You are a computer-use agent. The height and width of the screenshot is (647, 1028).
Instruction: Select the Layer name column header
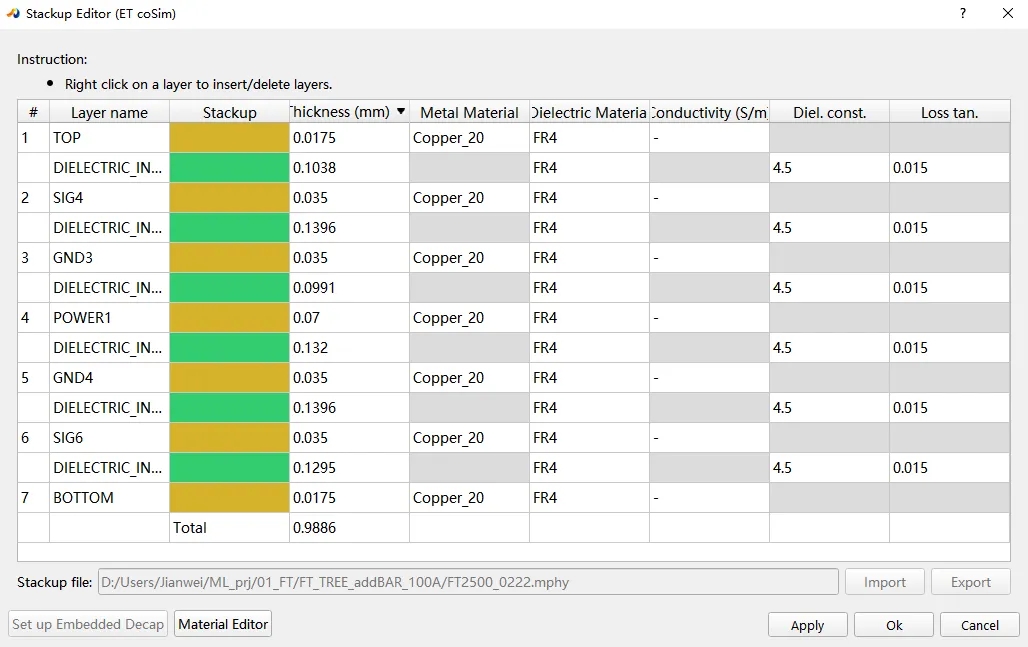coord(109,112)
